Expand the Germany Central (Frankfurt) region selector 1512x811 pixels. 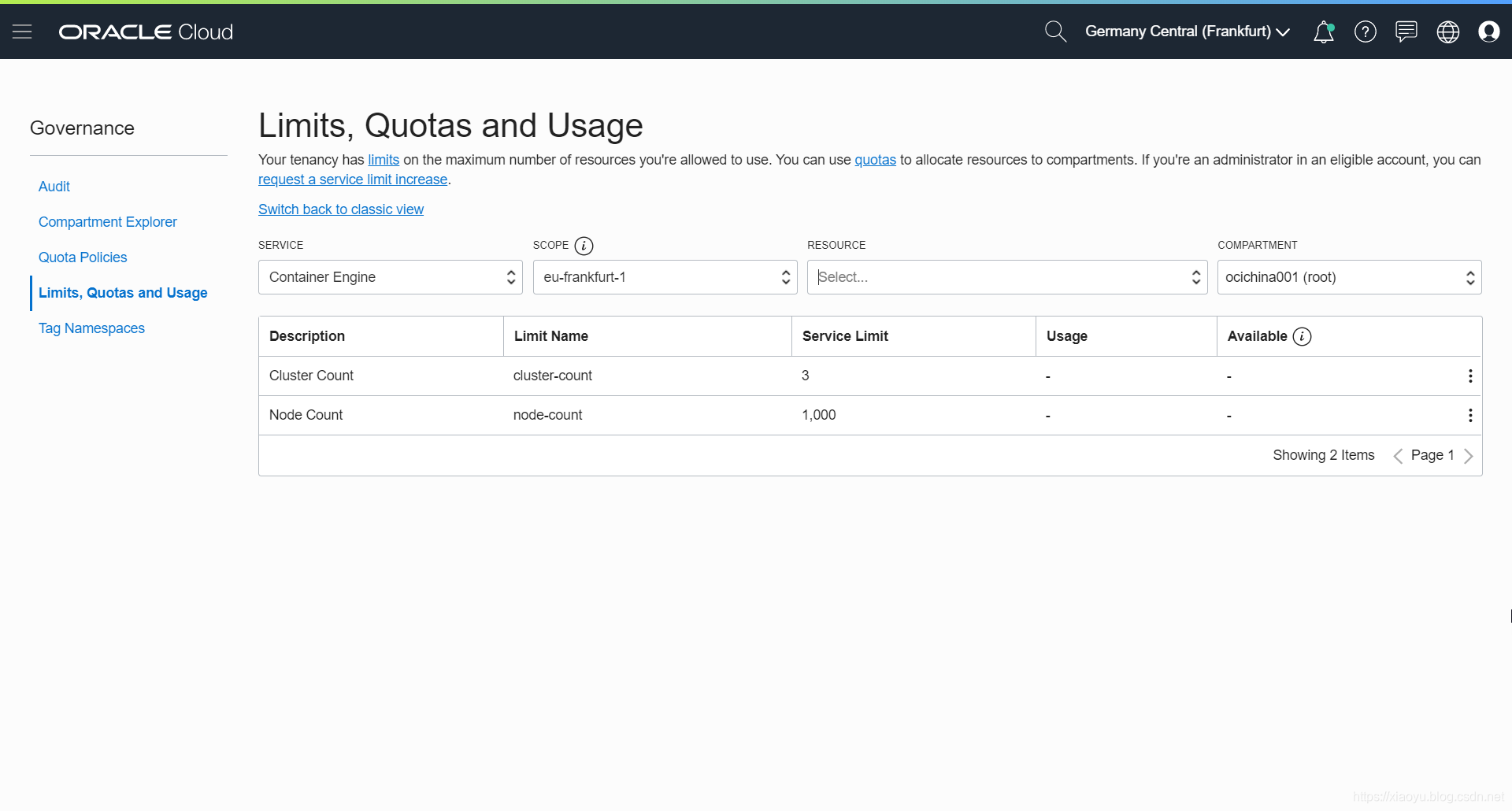click(x=1188, y=31)
